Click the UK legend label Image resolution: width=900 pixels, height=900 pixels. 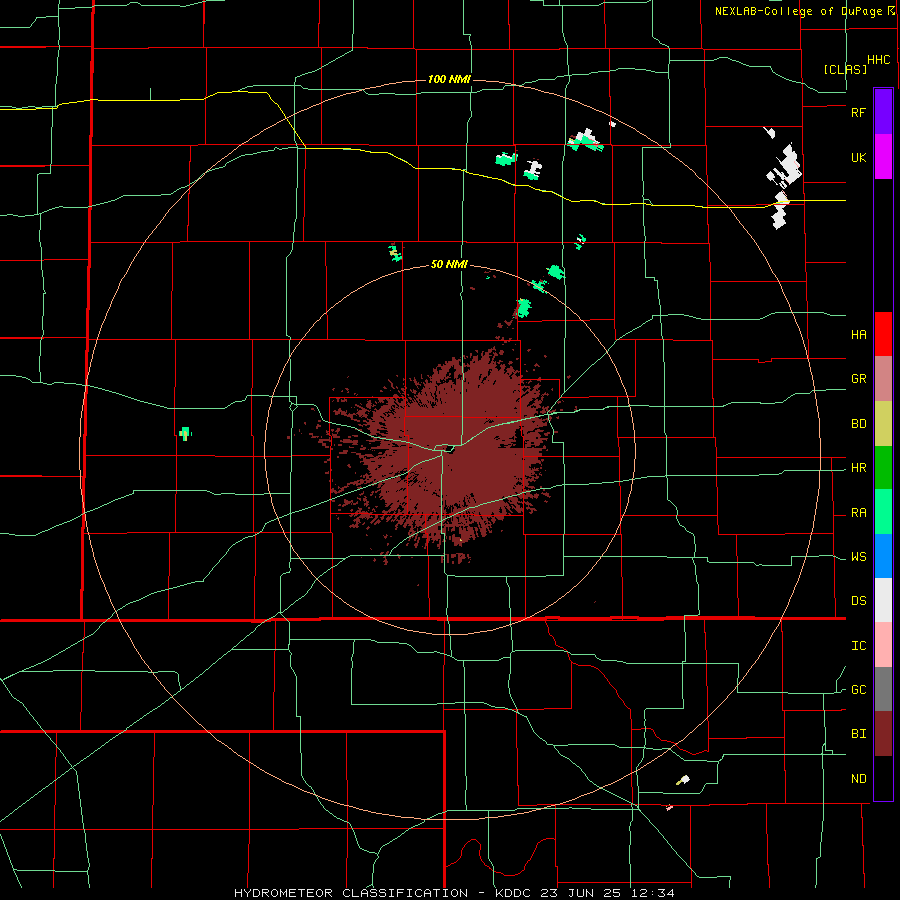point(858,157)
